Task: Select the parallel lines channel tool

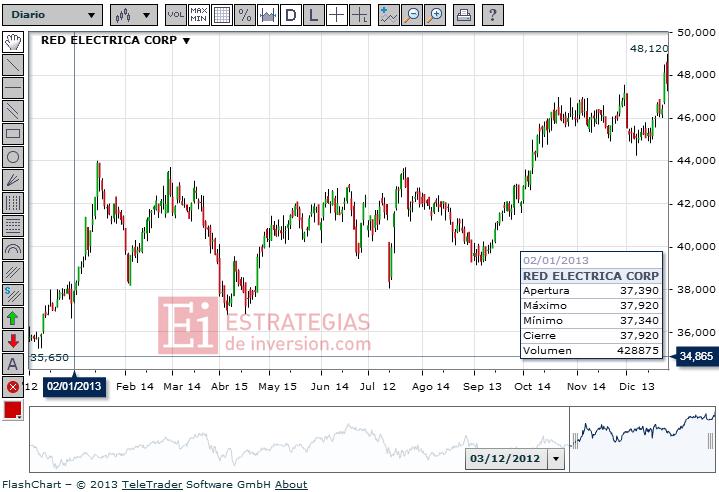Action: tap(13, 111)
